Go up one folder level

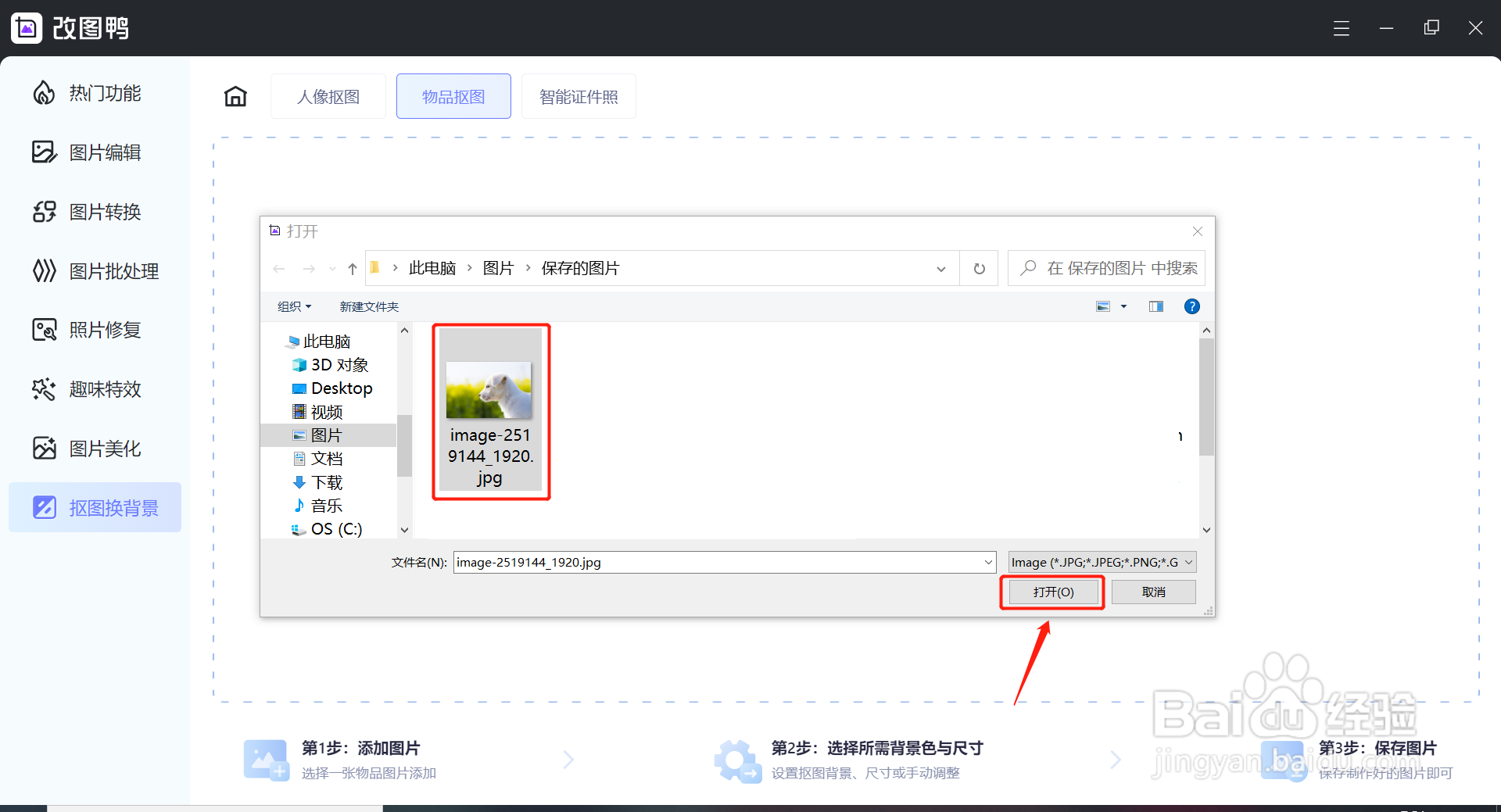click(x=353, y=269)
